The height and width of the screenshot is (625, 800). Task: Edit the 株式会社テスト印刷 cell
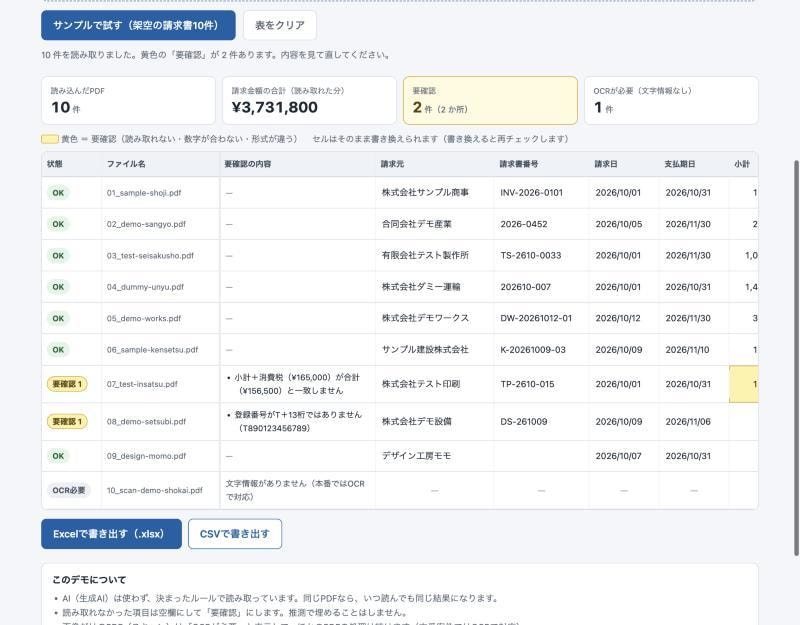tap(435, 384)
